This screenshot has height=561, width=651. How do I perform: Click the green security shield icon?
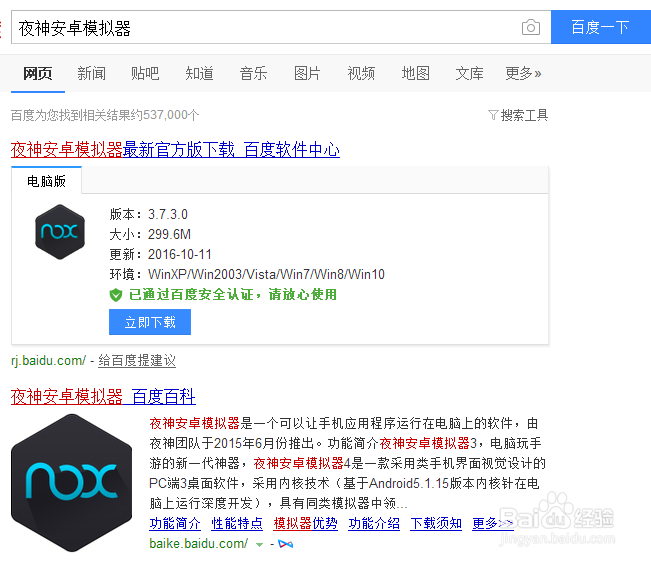(x=115, y=295)
